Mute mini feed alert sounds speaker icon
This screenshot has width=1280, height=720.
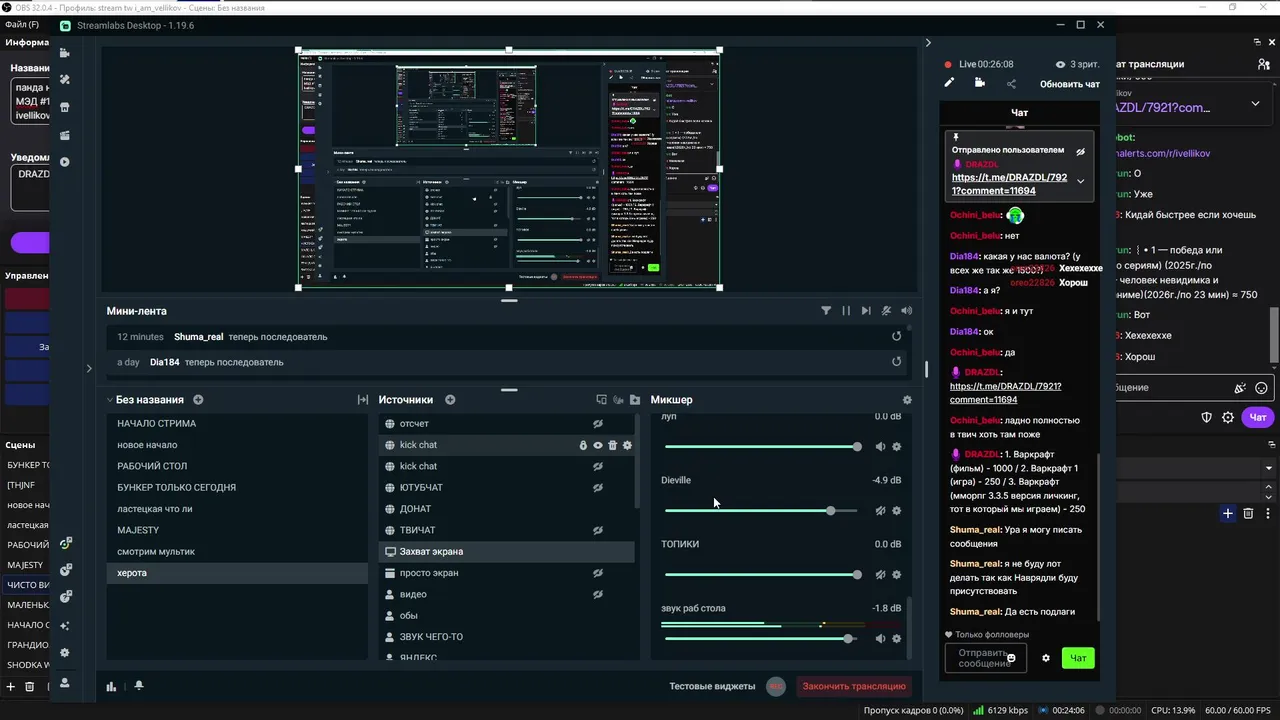point(906,311)
